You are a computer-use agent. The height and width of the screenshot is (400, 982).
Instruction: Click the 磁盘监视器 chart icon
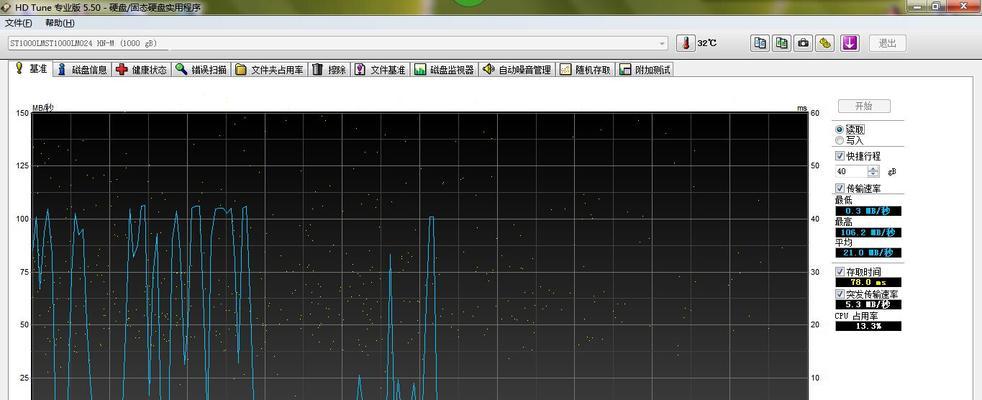coord(420,69)
